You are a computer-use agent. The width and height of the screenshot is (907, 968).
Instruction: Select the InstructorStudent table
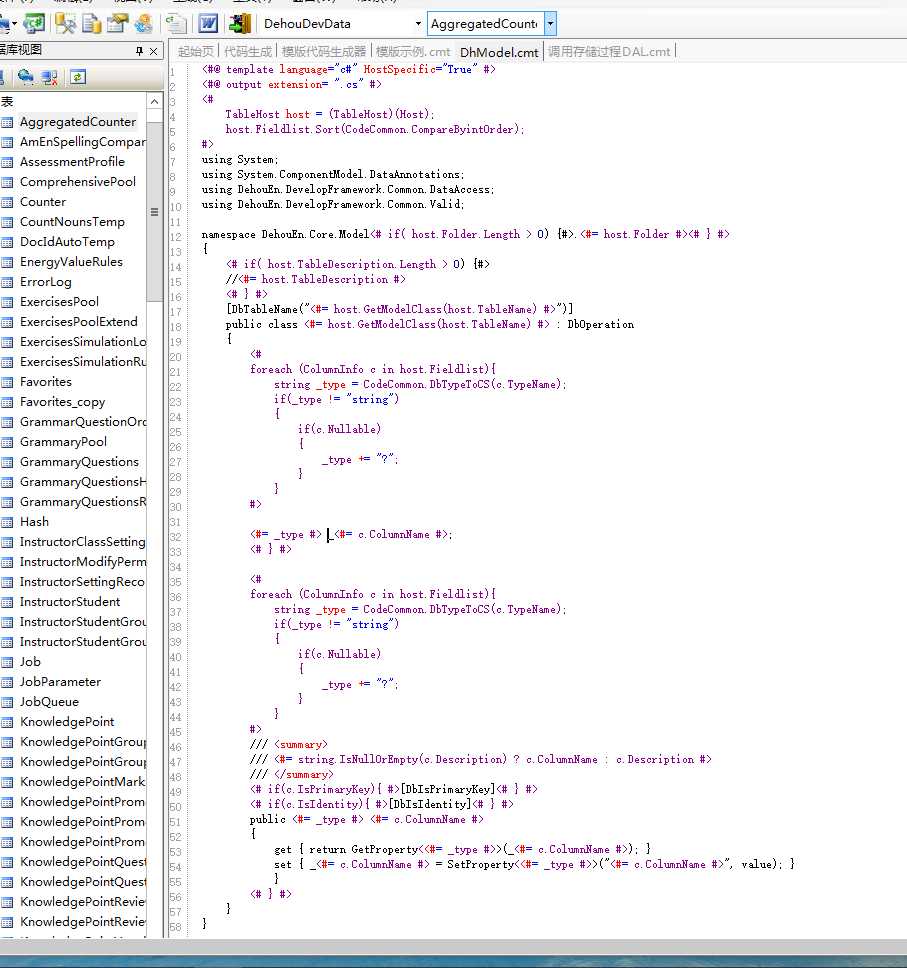[70, 602]
